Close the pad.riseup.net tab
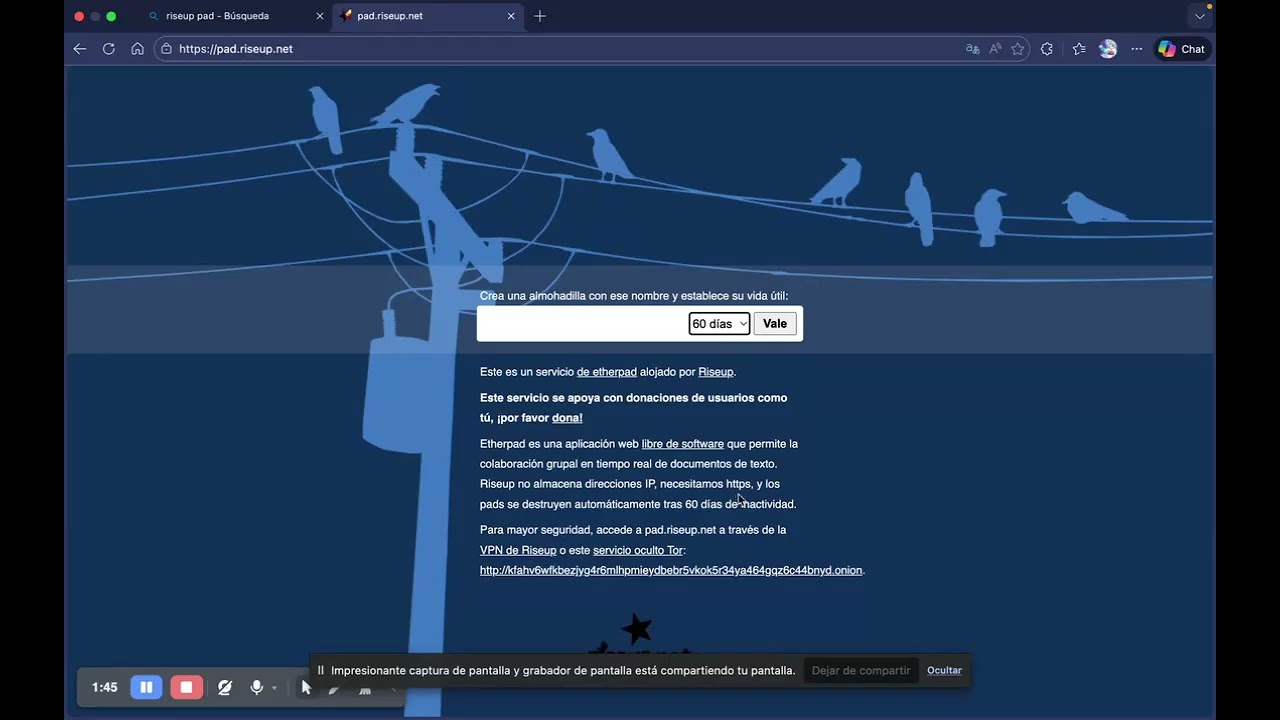 511,16
